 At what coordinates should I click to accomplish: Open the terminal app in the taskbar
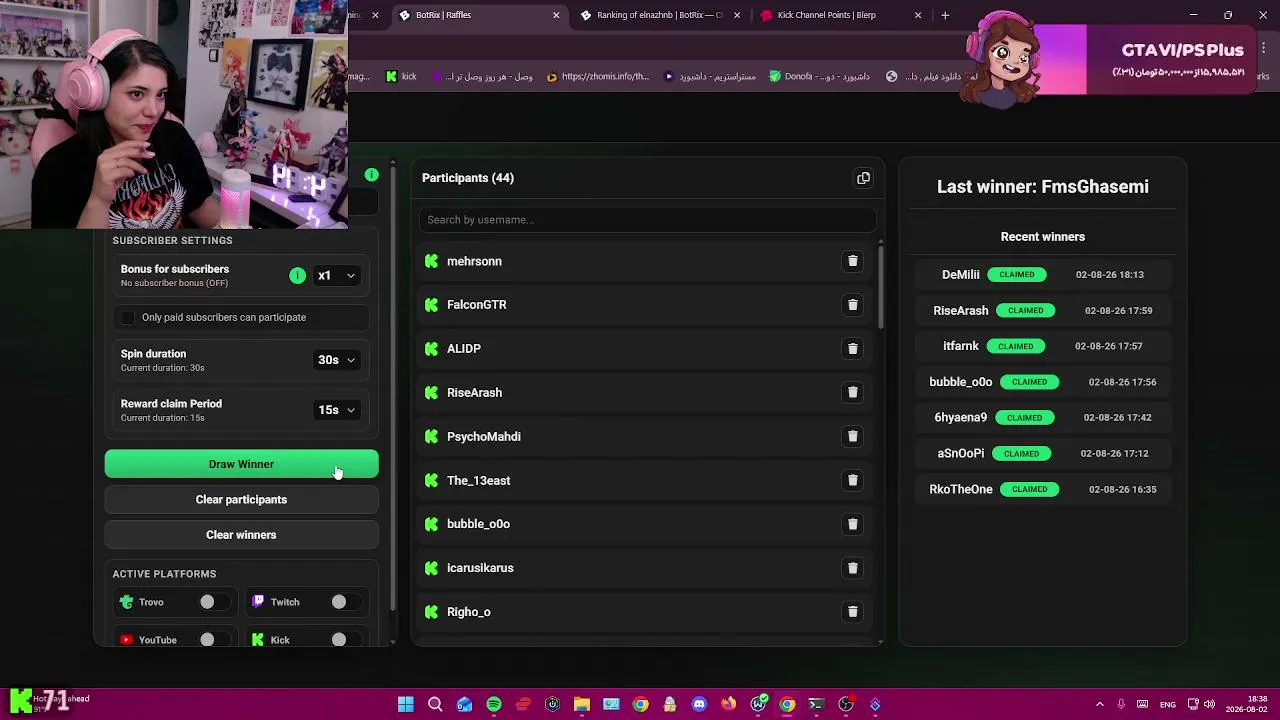(x=816, y=704)
